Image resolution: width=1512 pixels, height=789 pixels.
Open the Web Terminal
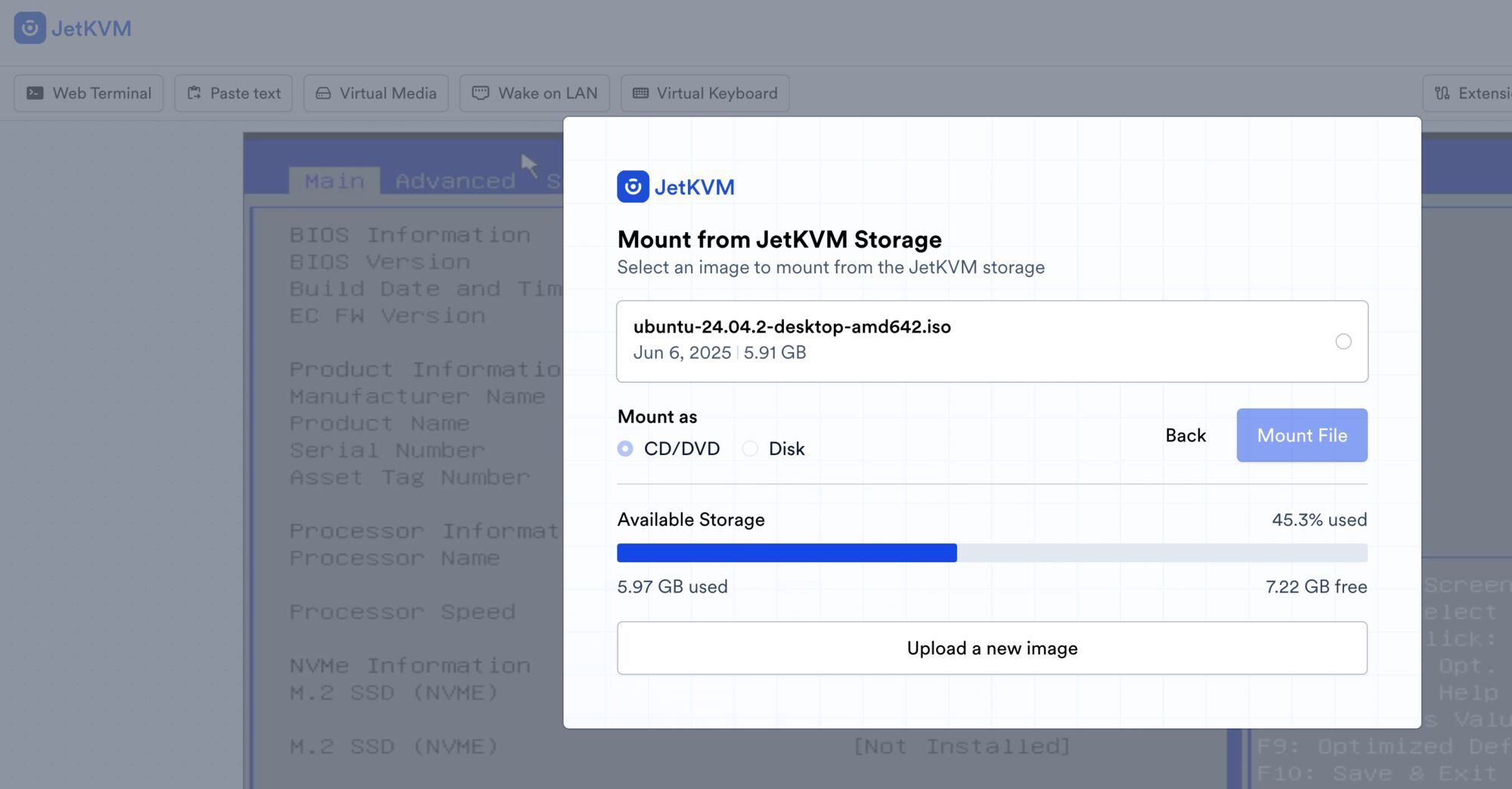(x=88, y=93)
